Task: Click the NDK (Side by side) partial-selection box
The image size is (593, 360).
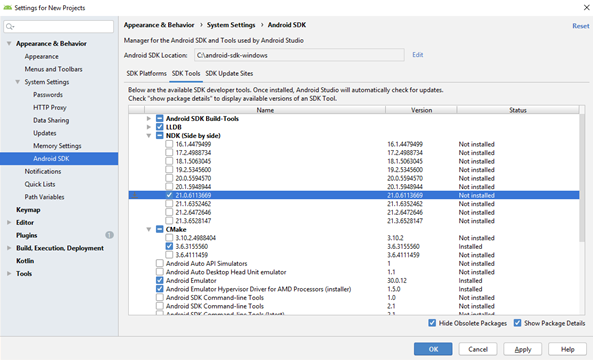Action: pos(160,135)
